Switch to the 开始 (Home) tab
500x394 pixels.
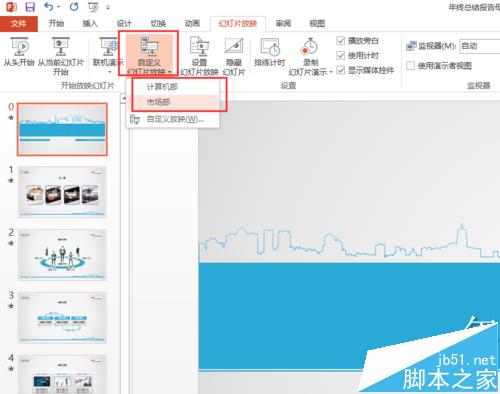(x=56, y=23)
